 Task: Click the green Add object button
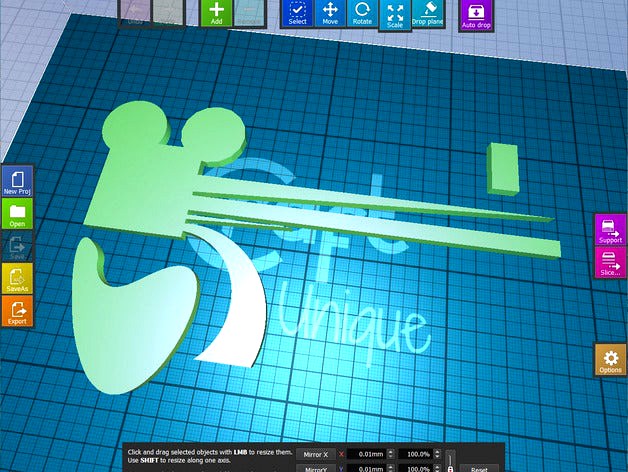(216, 13)
